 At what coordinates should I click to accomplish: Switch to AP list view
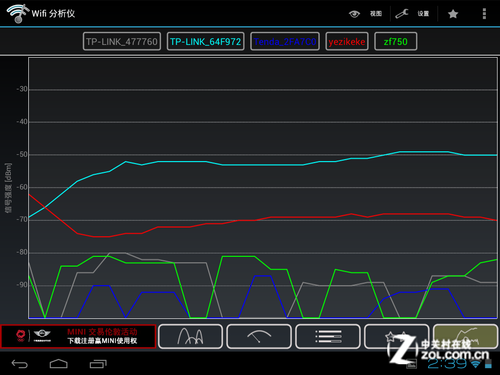pos(328,336)
